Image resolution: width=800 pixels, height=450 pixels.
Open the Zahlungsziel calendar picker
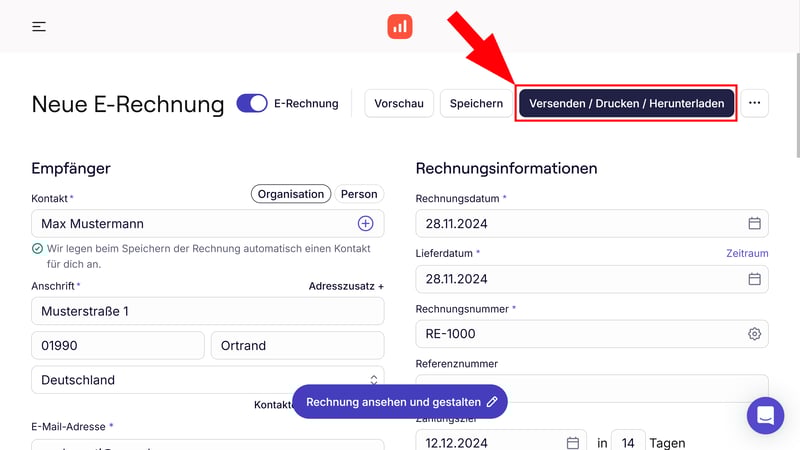coord(573,443)
